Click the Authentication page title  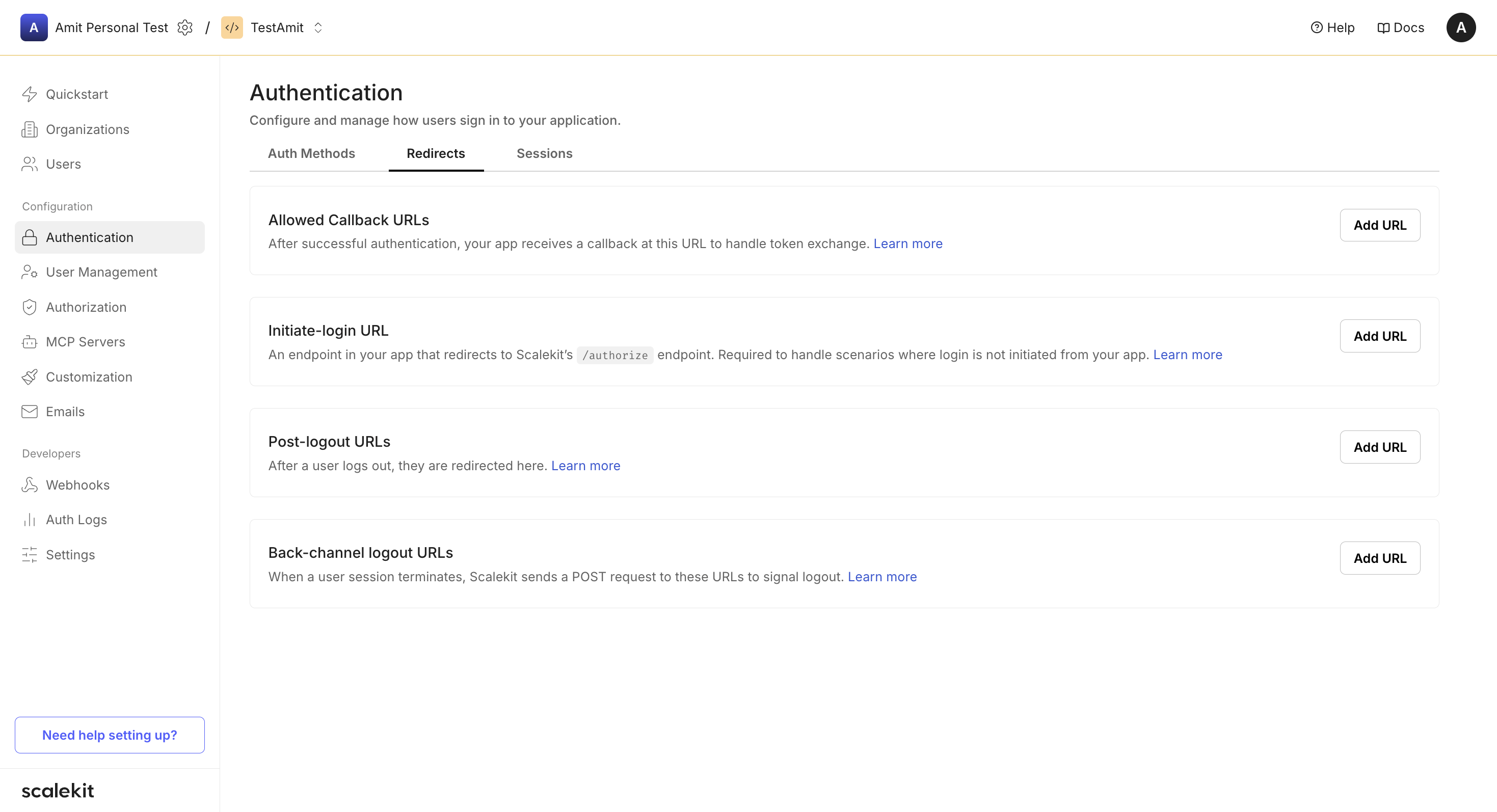[326, 93]
